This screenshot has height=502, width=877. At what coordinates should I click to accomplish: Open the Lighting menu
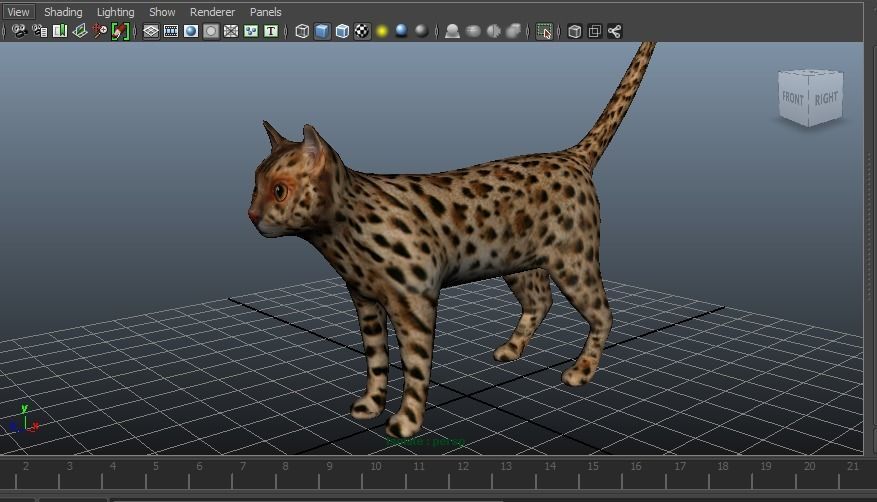116,12
